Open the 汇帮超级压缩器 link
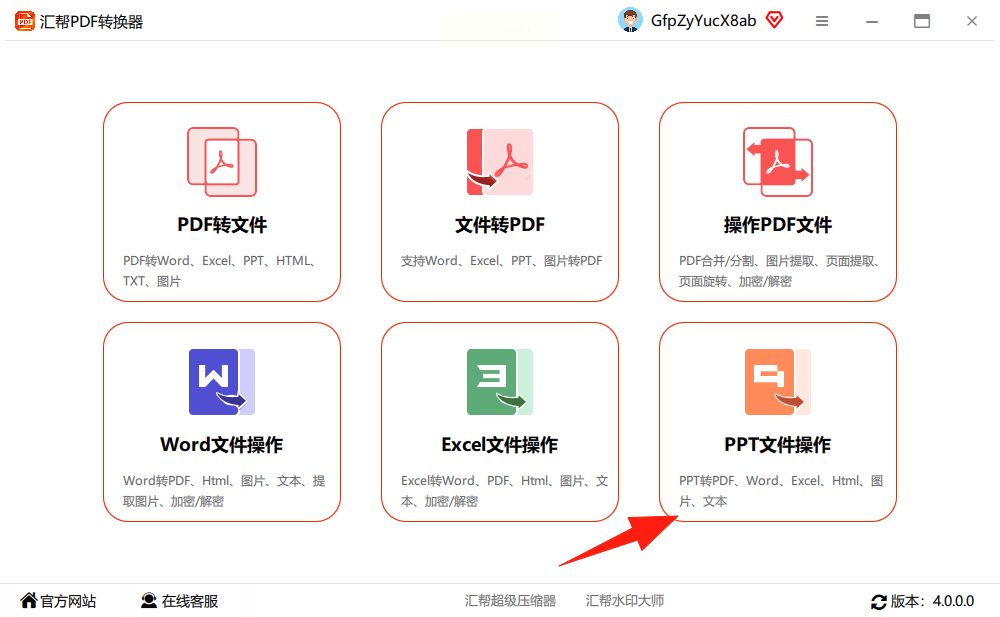Image resolution: width=1000 pixels, height=617 pixels. click(x=510, y=601)
